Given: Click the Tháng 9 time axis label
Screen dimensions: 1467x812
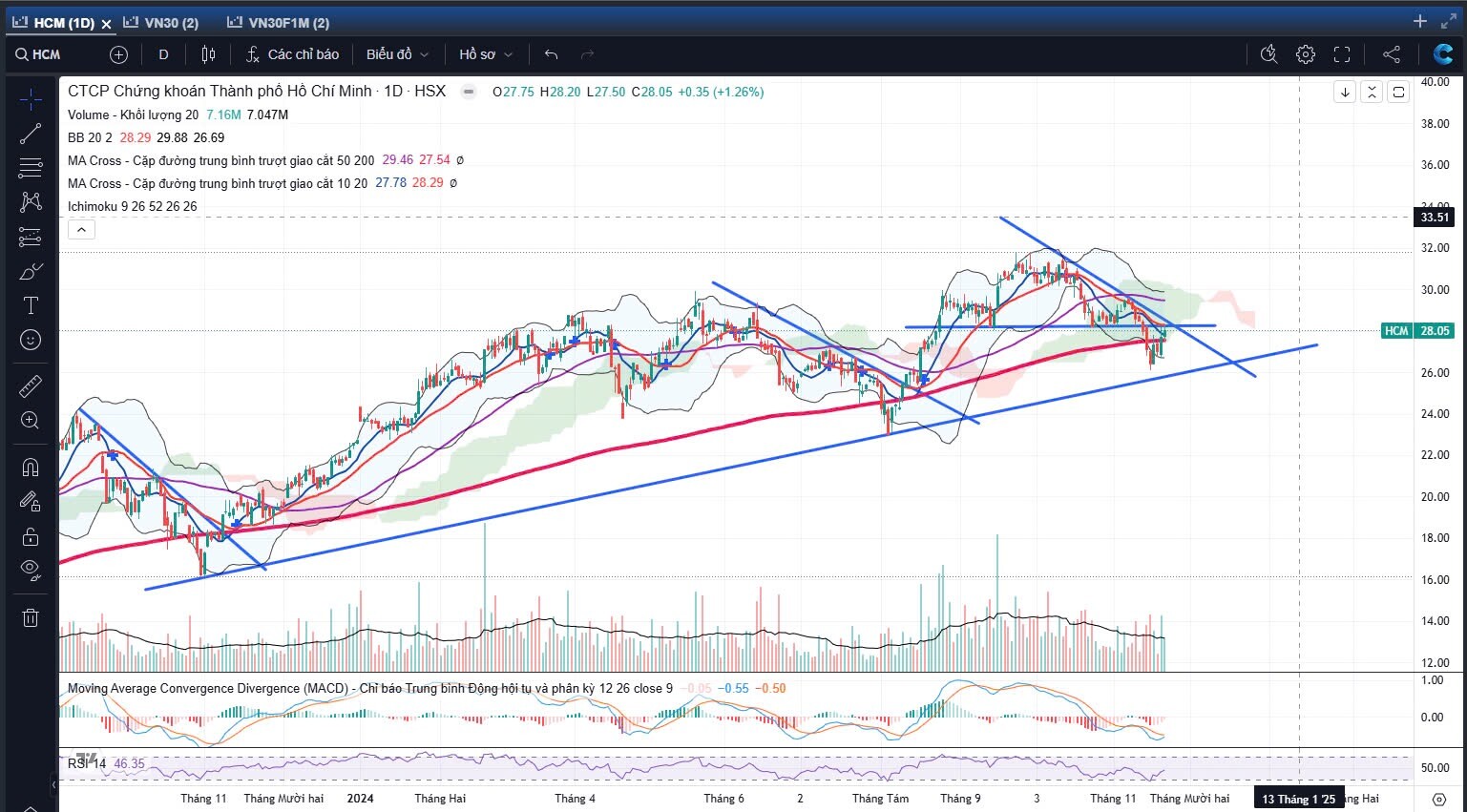Looking at the screenshot, I should pyautogui.click(x=960, y=799).
